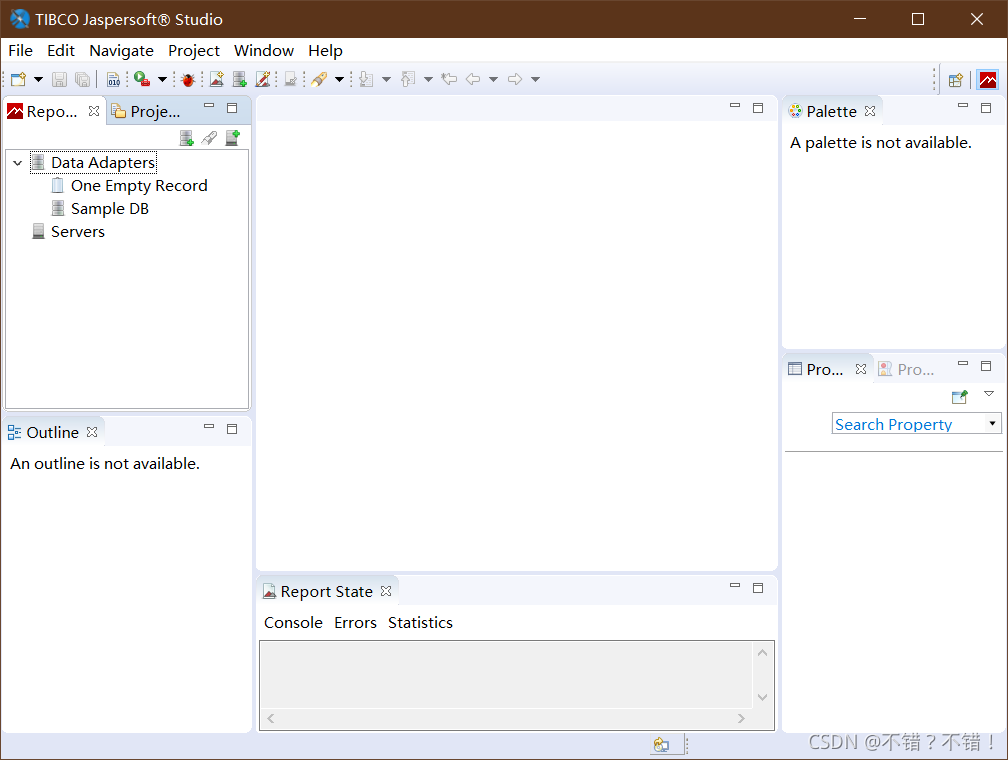This screenshot has height=760, width=1008.
Task: Open the Console section
Action: coord(293,622)
